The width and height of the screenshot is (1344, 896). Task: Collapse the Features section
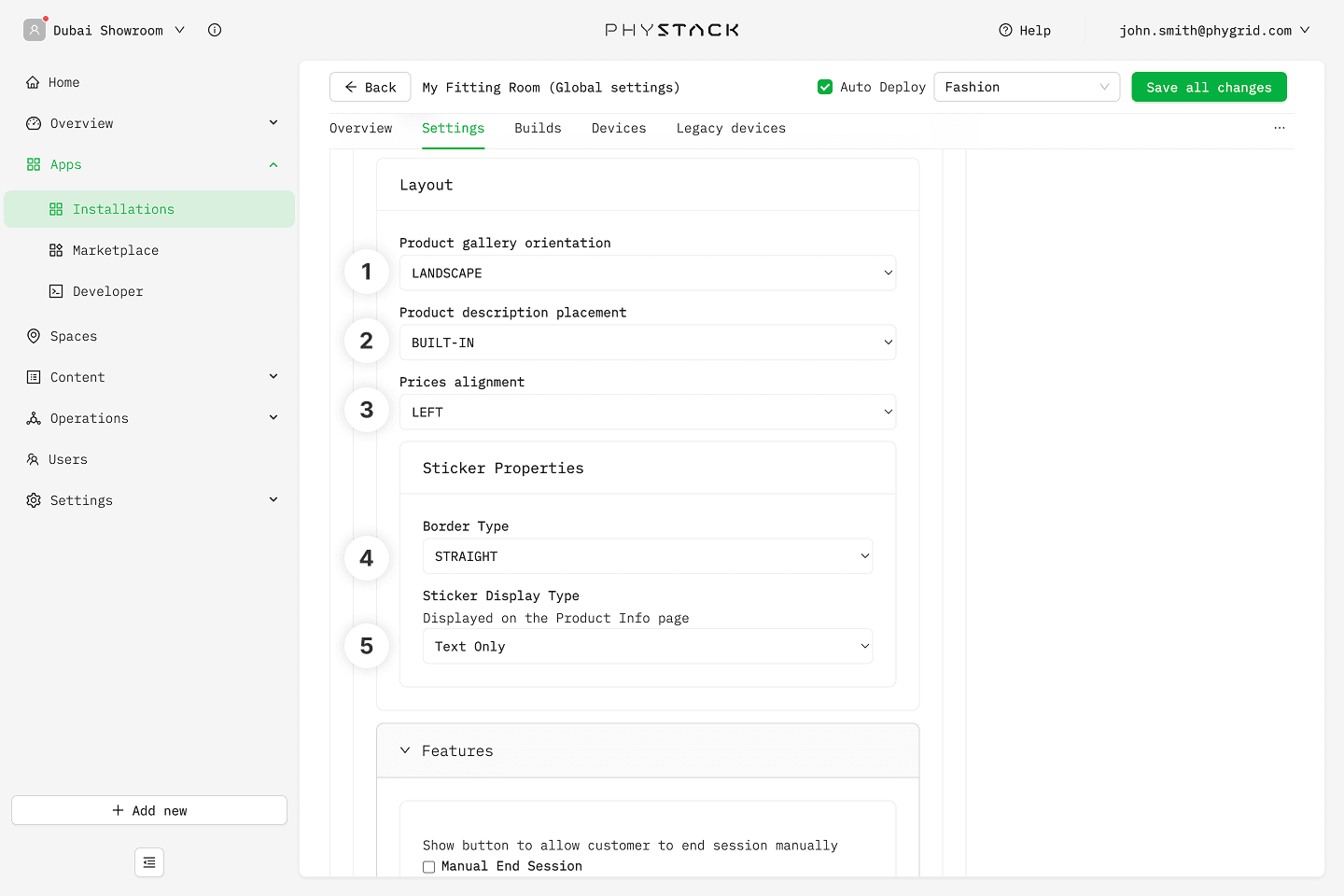[x=405, y=750]
